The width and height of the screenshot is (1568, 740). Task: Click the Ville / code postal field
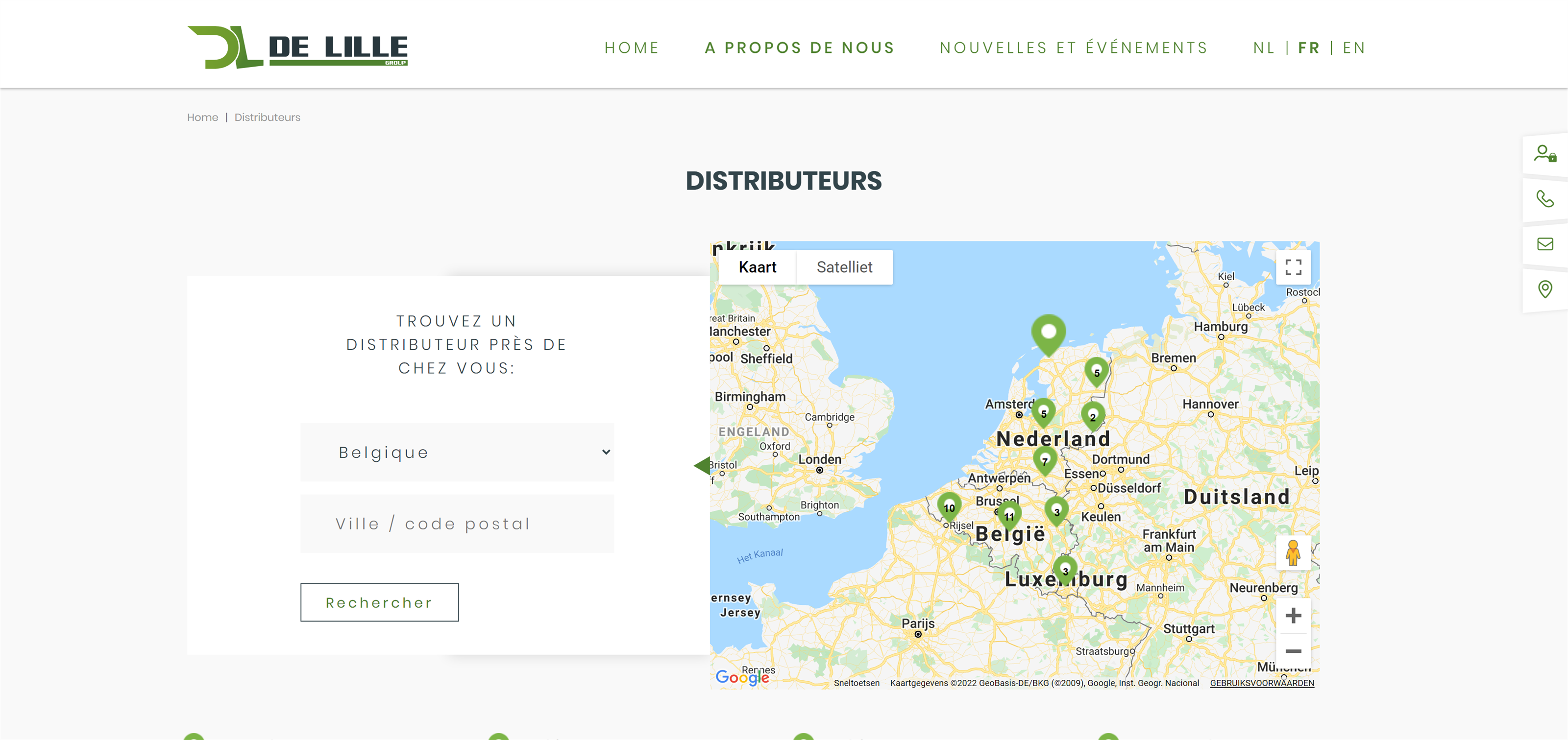point(457,524)
